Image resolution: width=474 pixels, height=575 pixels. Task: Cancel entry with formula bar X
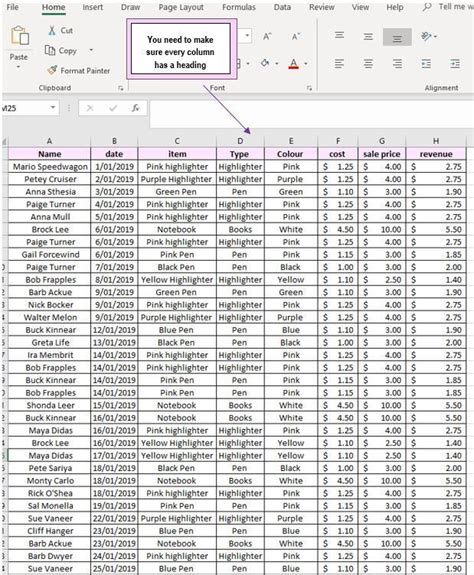90,108
